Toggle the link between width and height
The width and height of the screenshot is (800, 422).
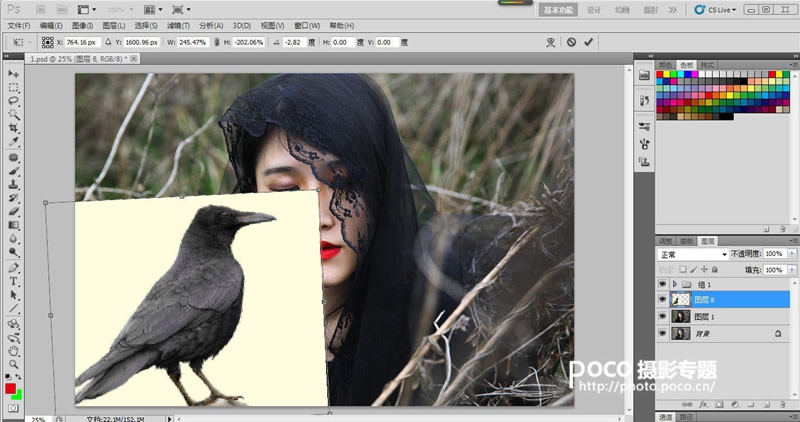click(x=216, y=42)
